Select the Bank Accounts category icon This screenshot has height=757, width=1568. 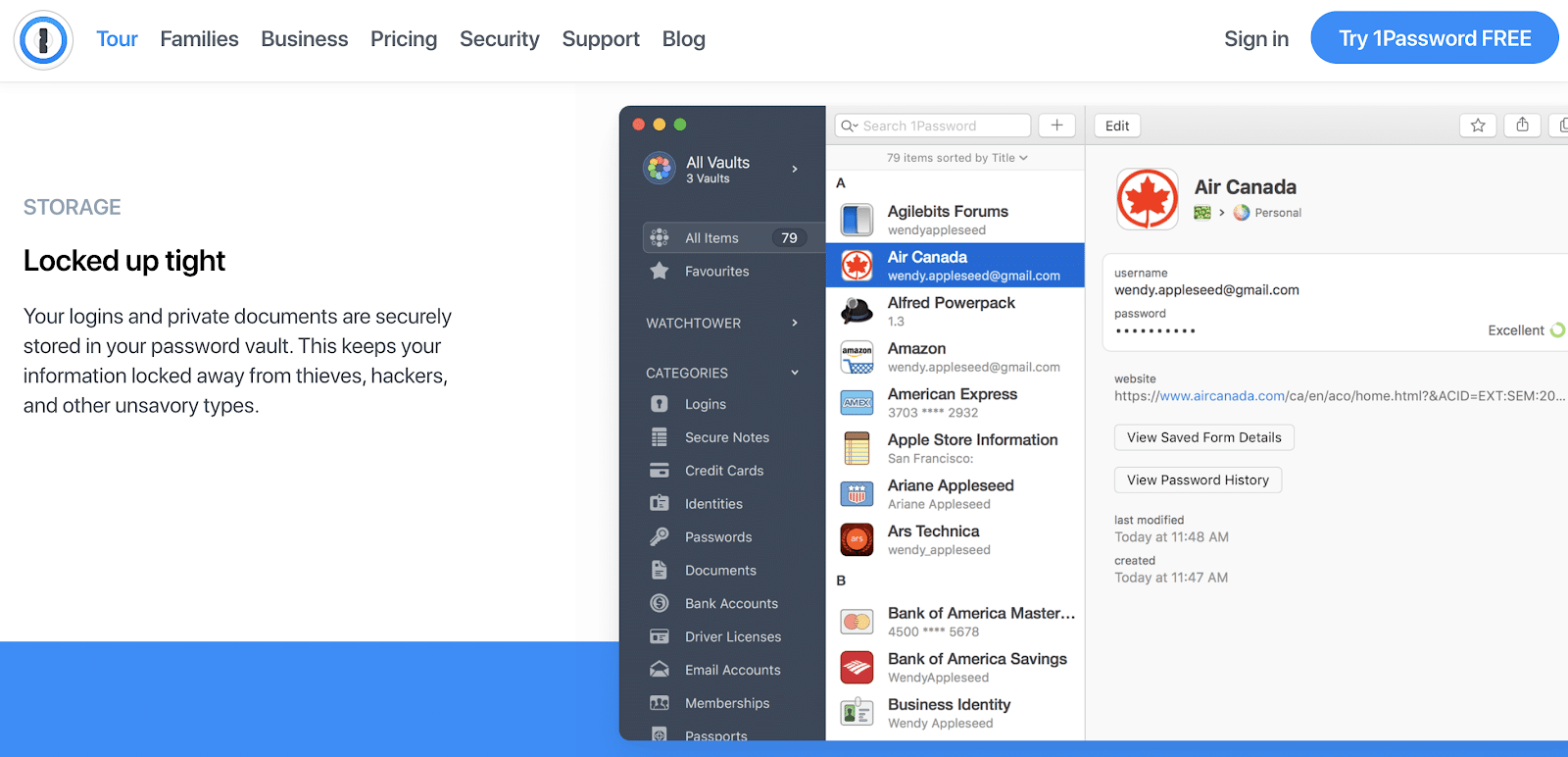(x=660, y=603)
